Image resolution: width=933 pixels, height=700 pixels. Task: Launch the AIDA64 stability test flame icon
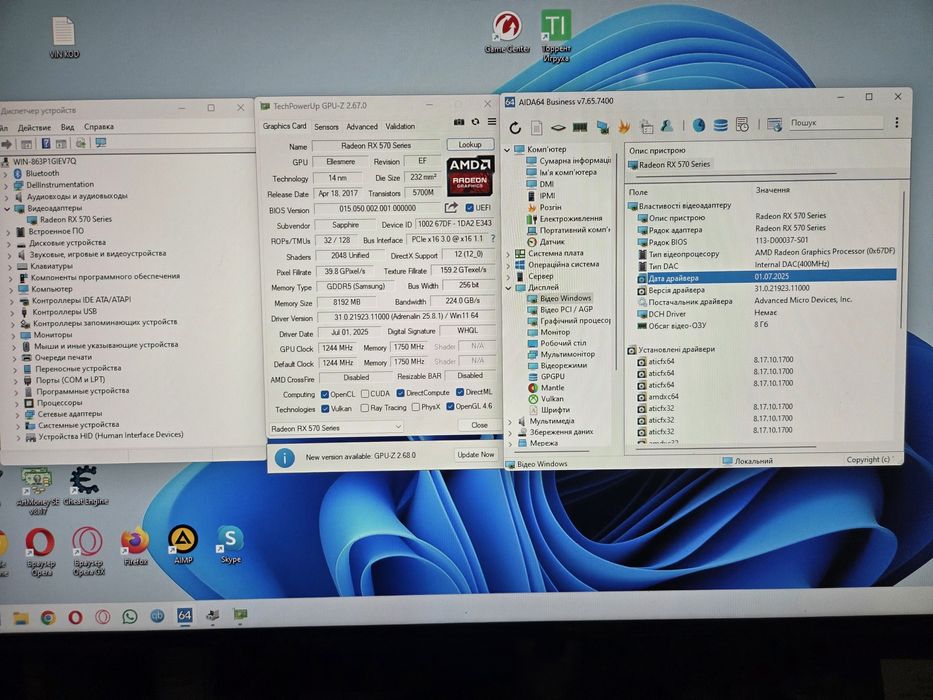[x=624, y=126]
